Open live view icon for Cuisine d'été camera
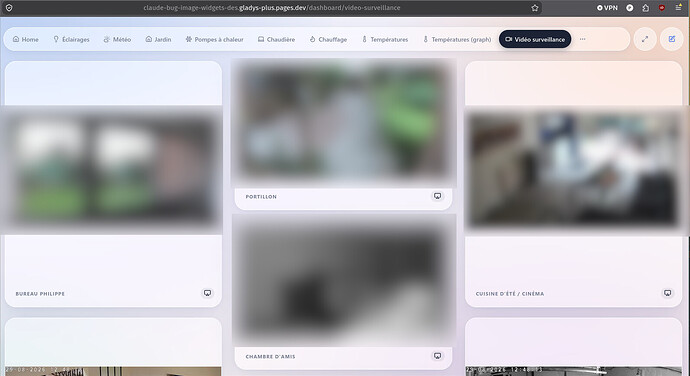The height and width of the screenshot is (376, 690). click(668, 293)
